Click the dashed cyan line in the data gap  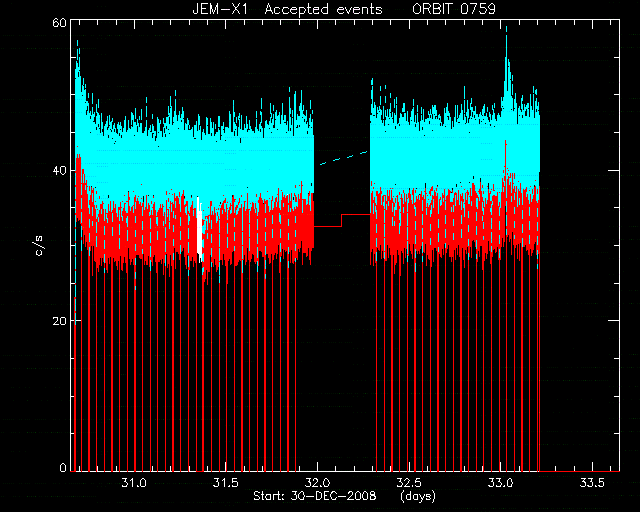(344, 158)
